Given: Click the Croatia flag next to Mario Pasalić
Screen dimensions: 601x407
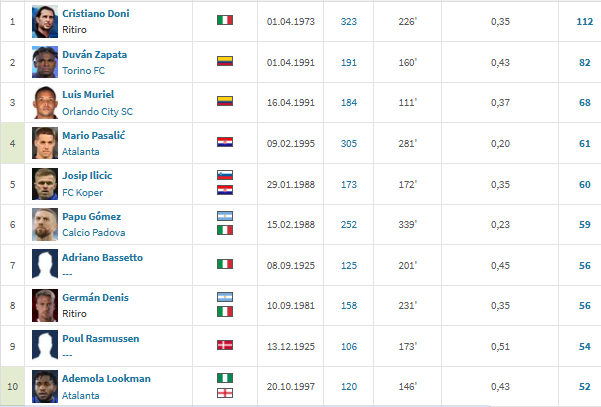Looking at the screenshot, I should 225,142.
